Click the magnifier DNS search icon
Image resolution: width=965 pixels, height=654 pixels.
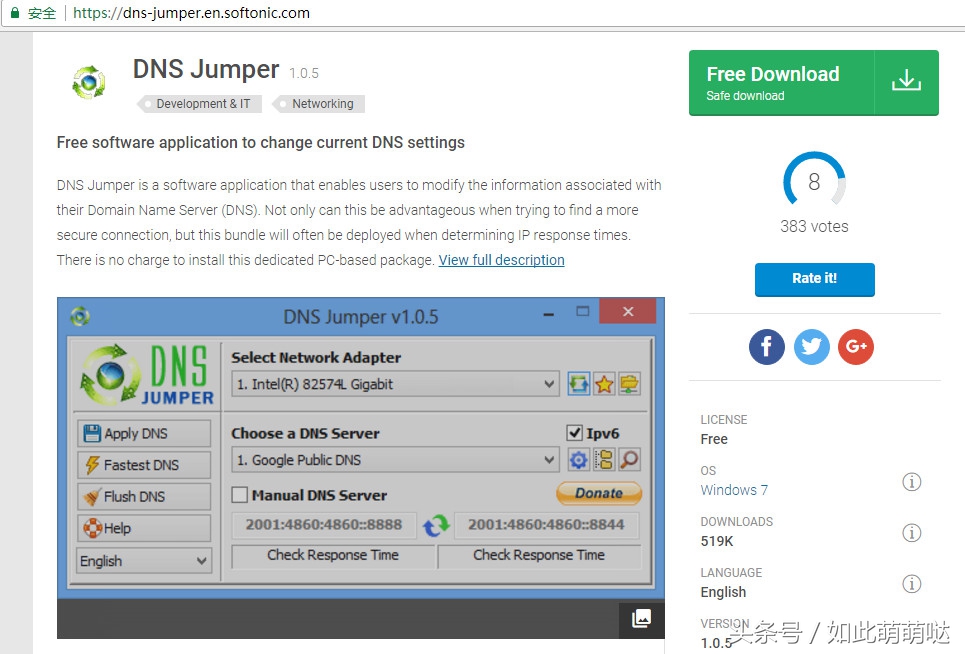pos(629,460)
